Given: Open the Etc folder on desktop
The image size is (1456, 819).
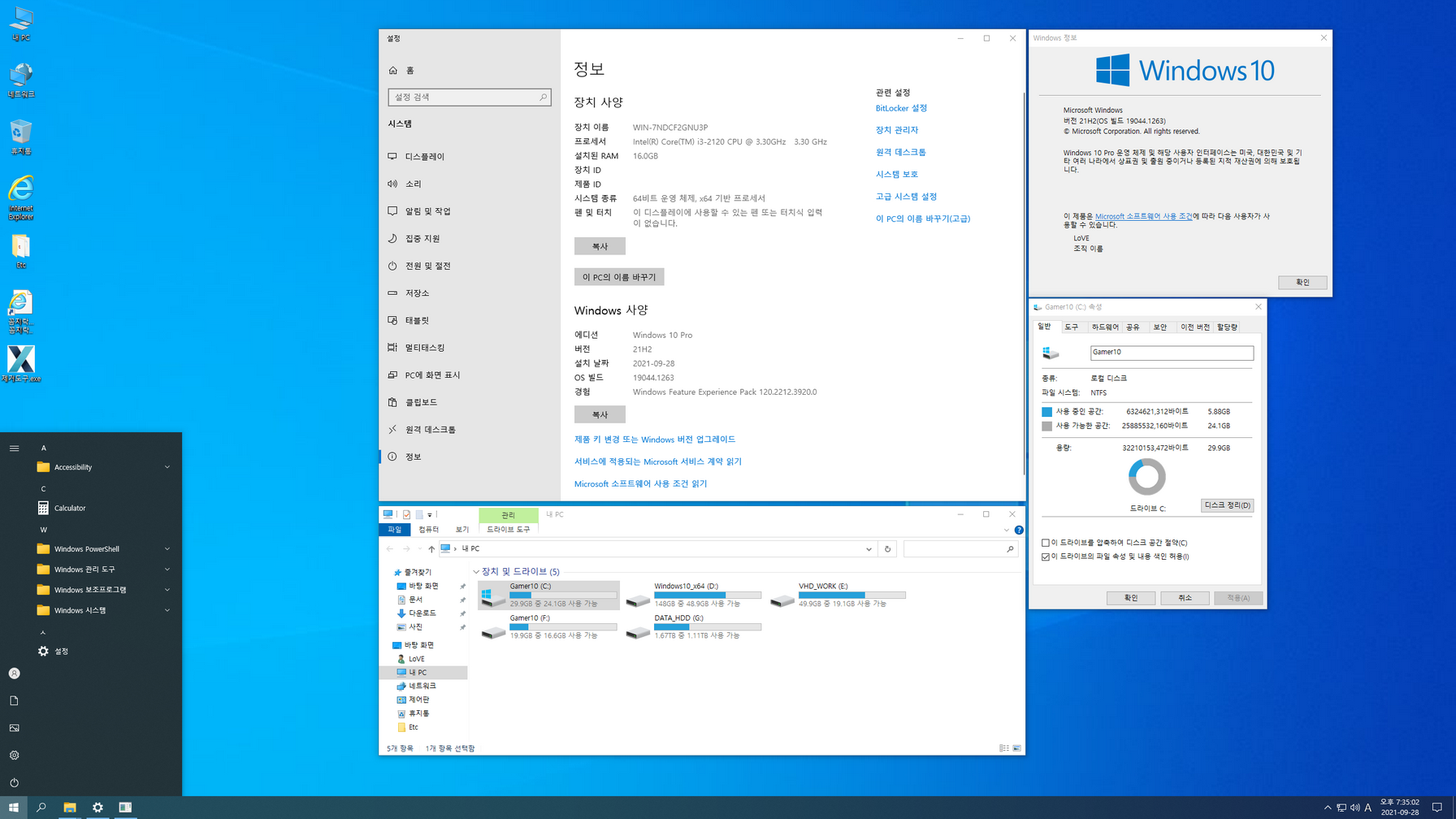Looking at the screenshot, I should [x=21, y=251].
